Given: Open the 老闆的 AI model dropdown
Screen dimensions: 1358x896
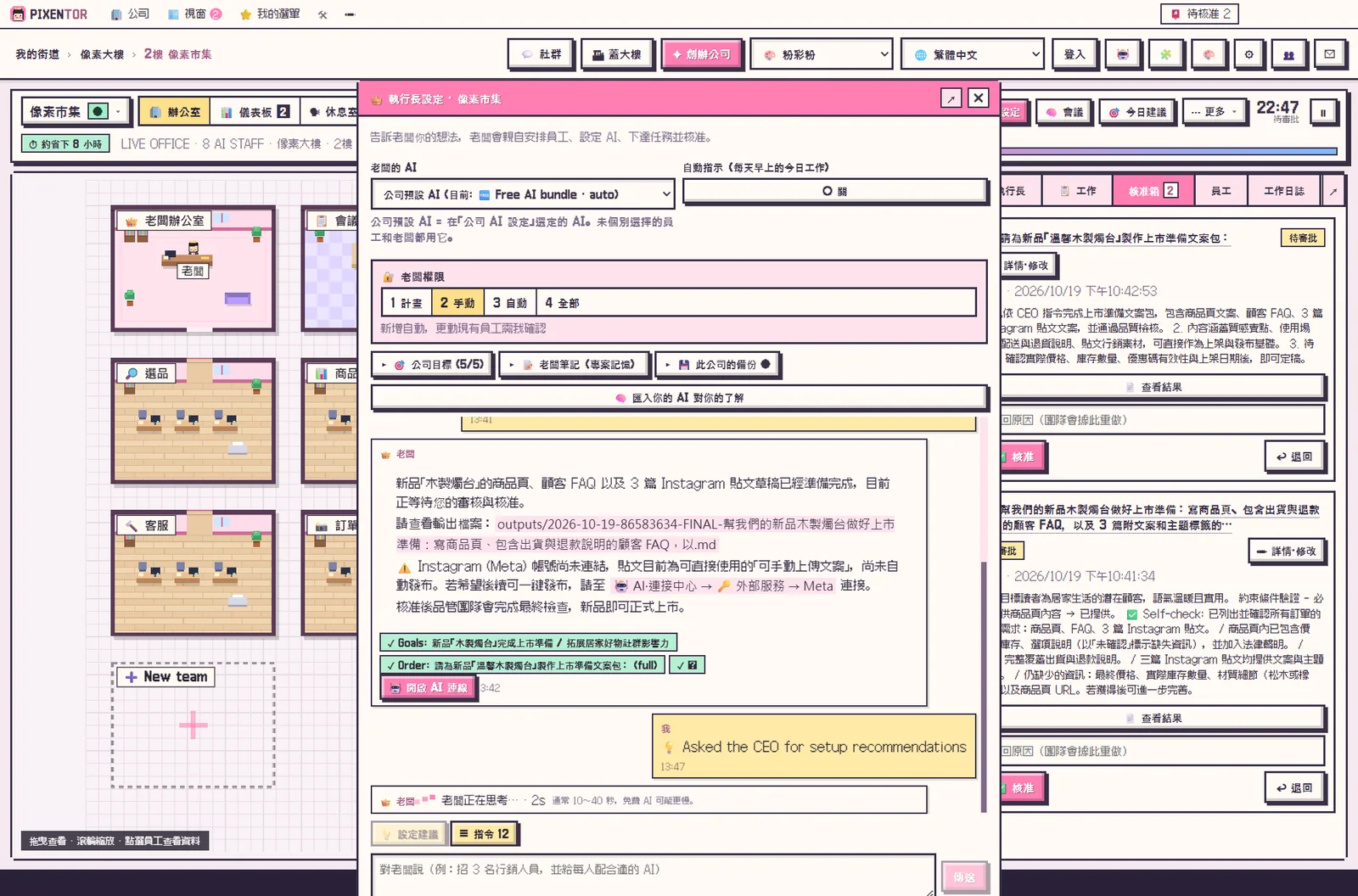Looking at the screenshot, I should [523, 194].
